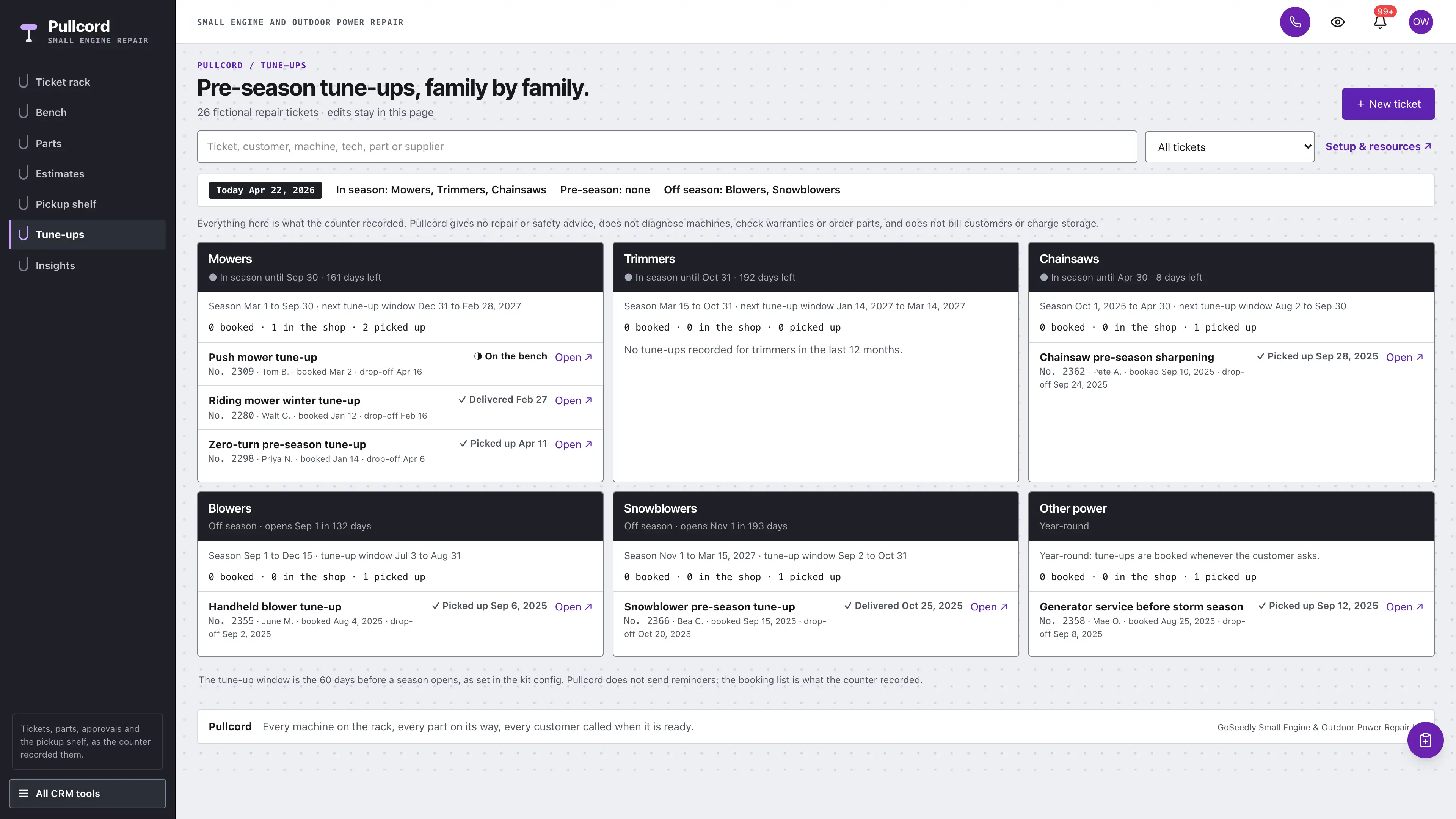The image size is (1456, 819).
Task: Open the Riding mower winter tune-up ticket
Action: (573, 400)
